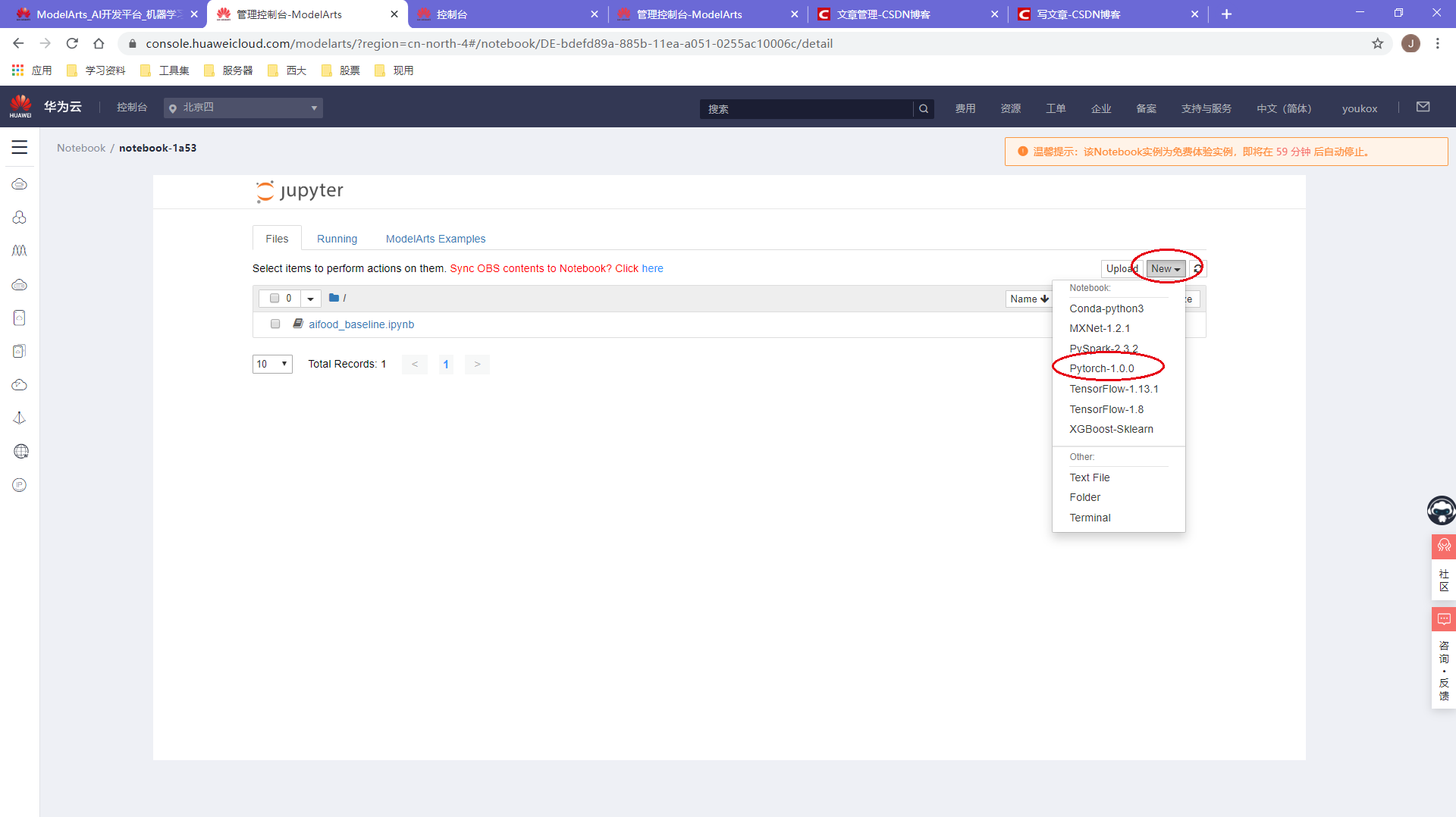Click the 'here' sync OBS link
This screenshot has width=1456, height=817.
[652, 268]
